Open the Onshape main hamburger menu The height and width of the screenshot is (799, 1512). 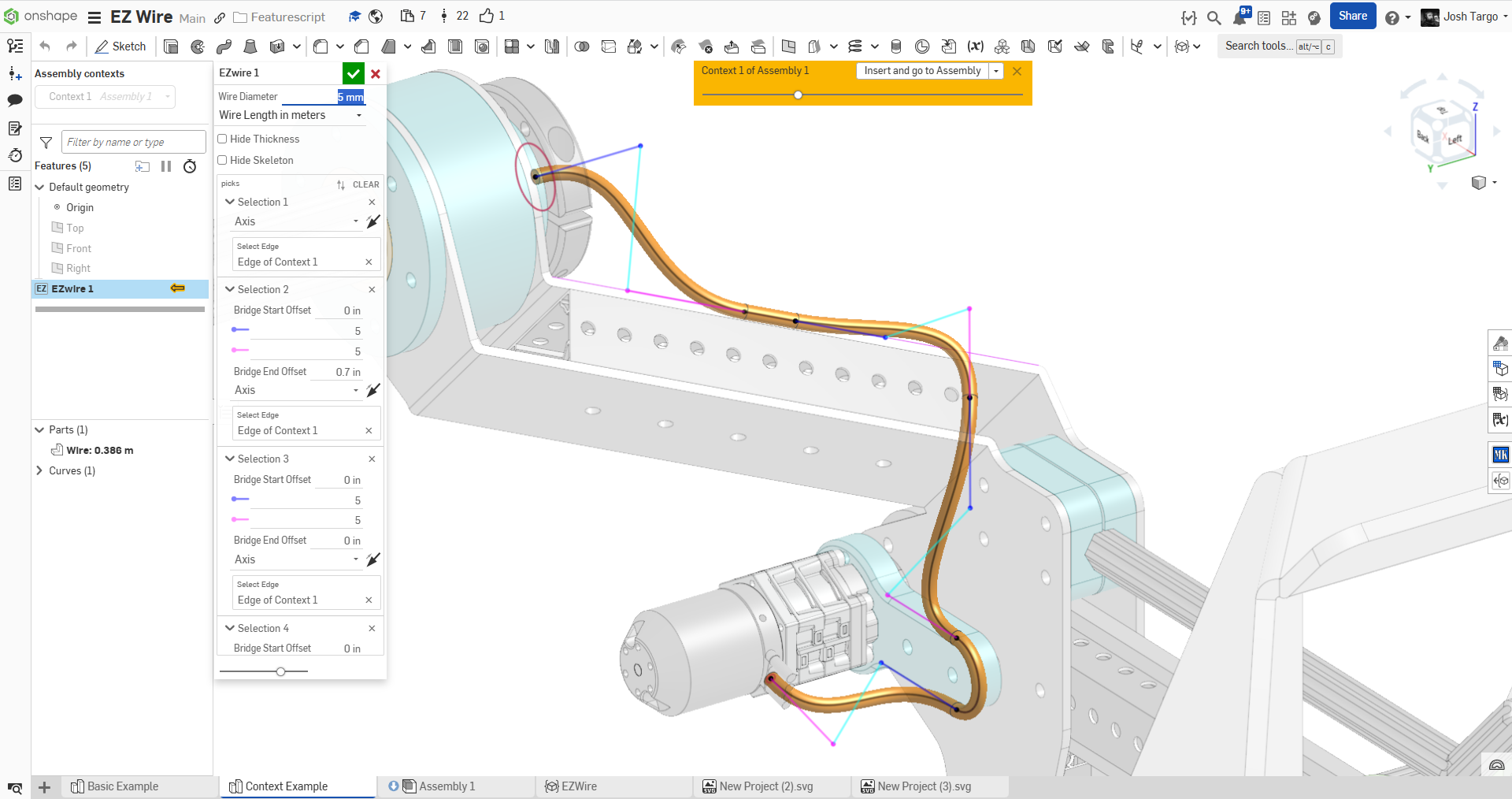click(x=94, y=17)
